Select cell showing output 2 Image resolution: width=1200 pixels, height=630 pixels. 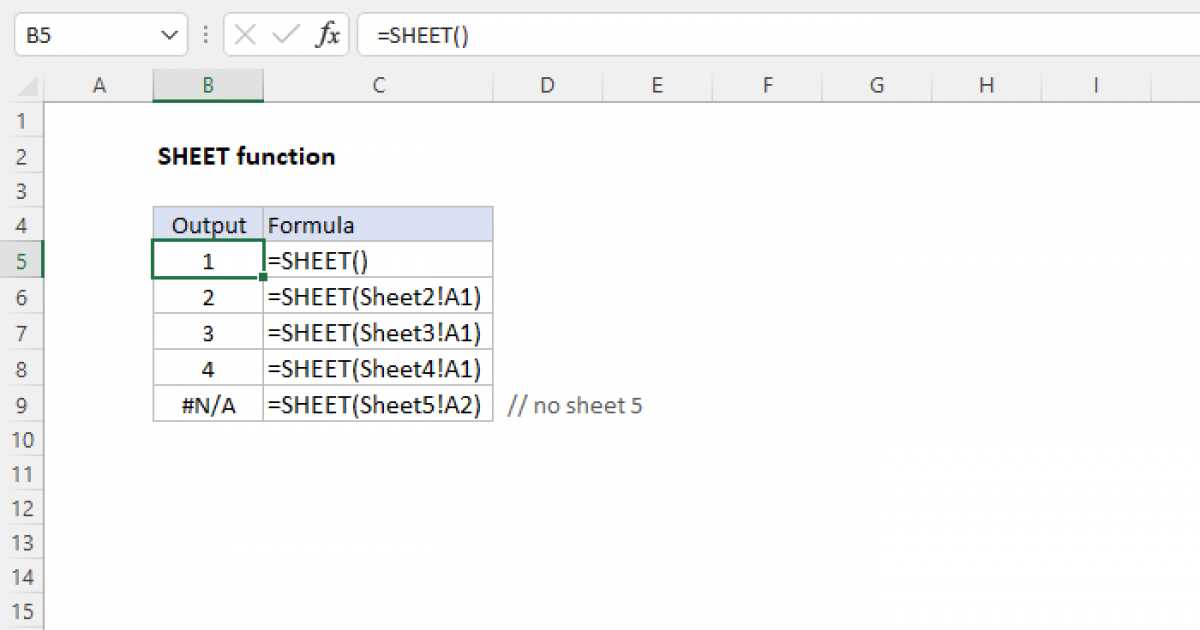pos(208,296)
